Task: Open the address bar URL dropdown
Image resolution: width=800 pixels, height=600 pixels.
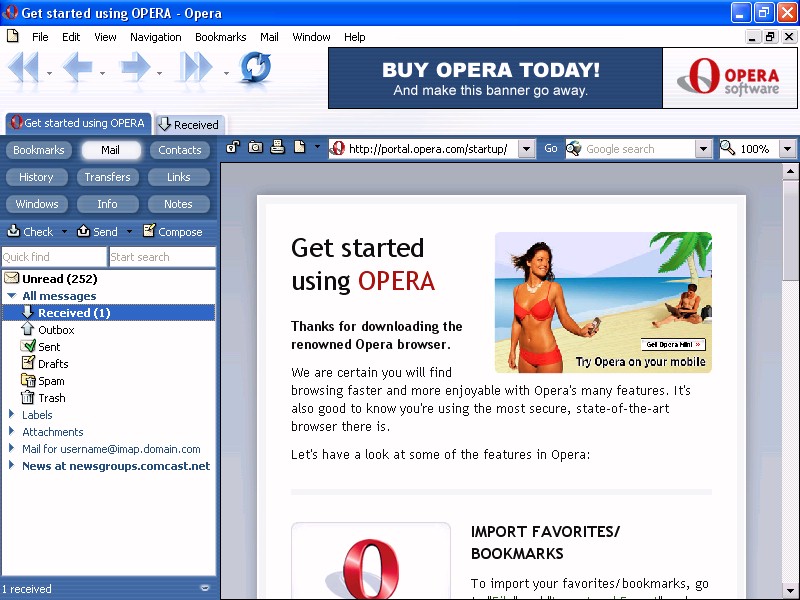Action: pos(527,149)
